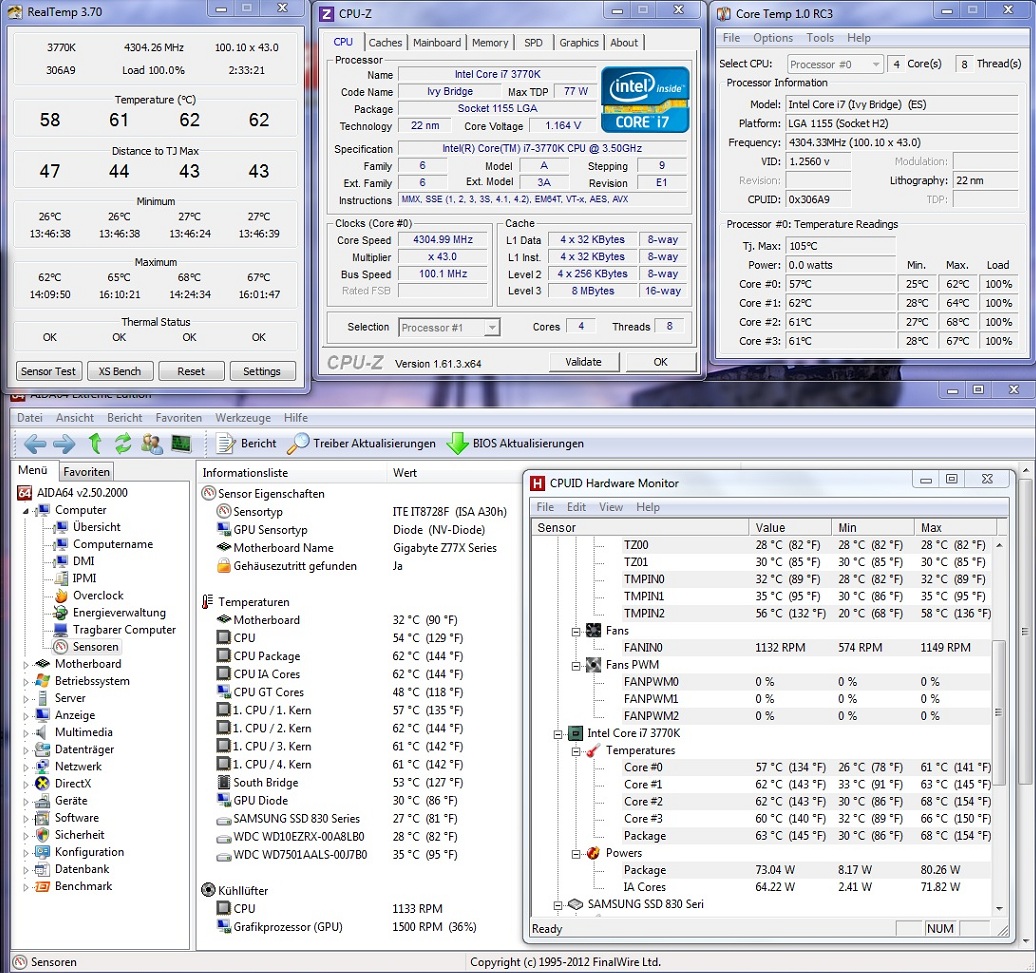
Task: Select Energieverwaltung in AIDA64 tree
Action: coord(119,613)
